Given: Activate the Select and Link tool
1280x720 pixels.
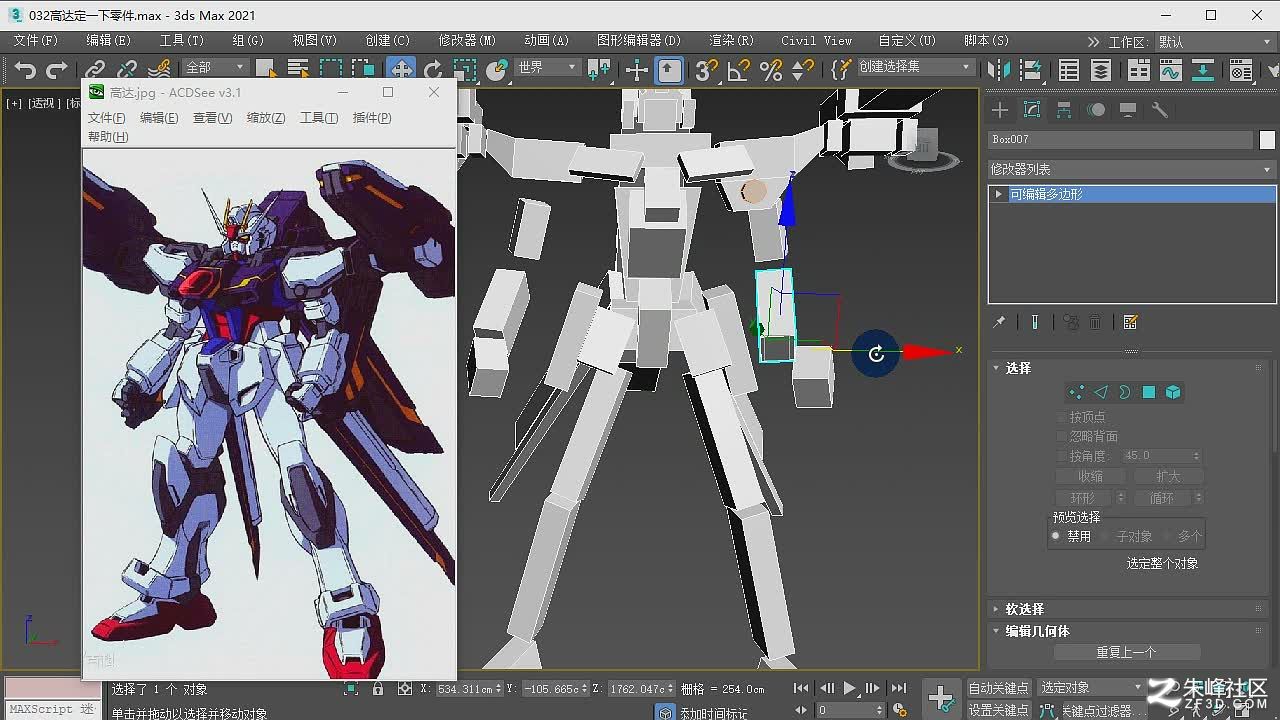Looking at the screenshot, I should (x=95, y=70).
